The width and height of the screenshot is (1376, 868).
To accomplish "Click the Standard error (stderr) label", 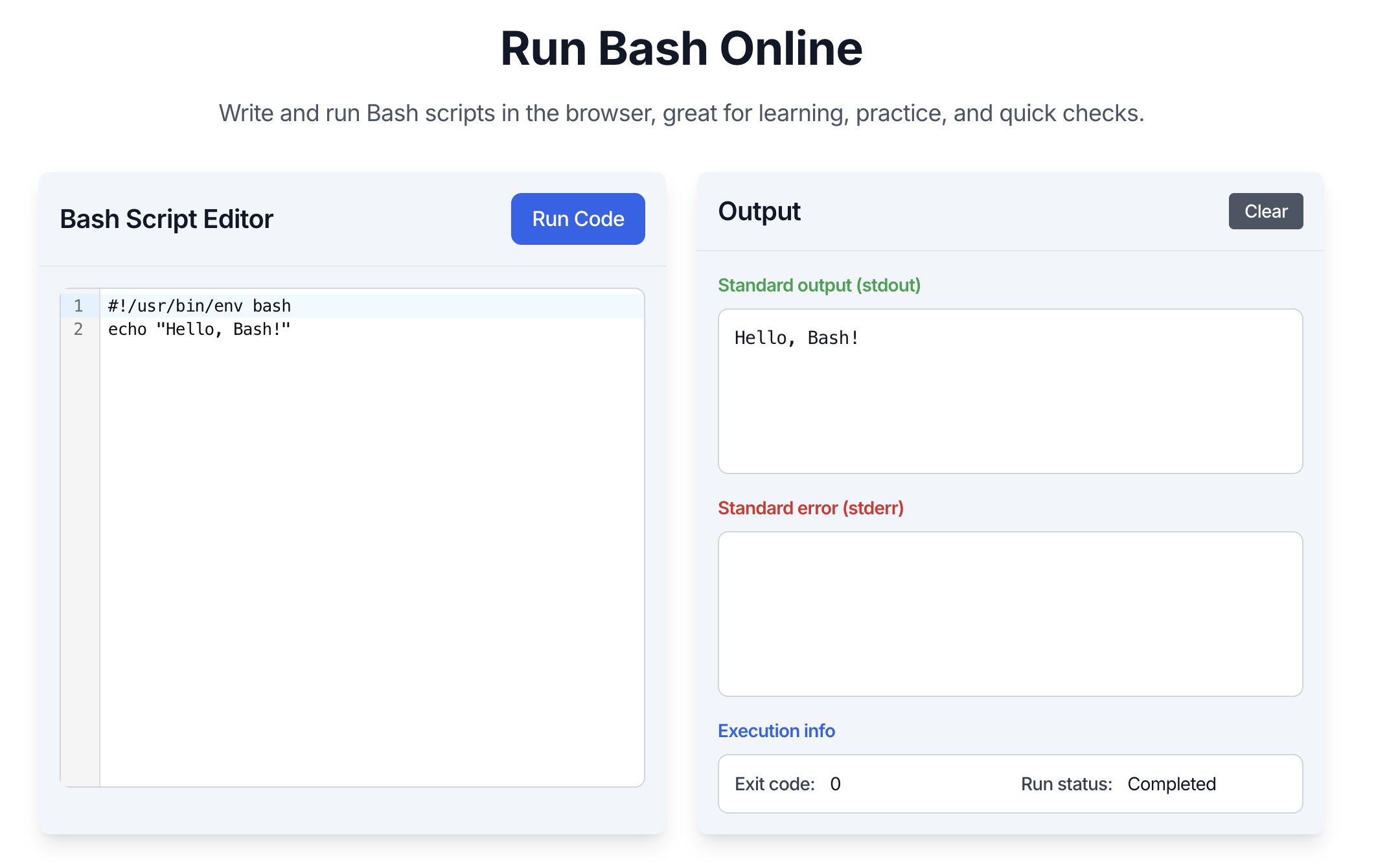I will coord(810,508).
